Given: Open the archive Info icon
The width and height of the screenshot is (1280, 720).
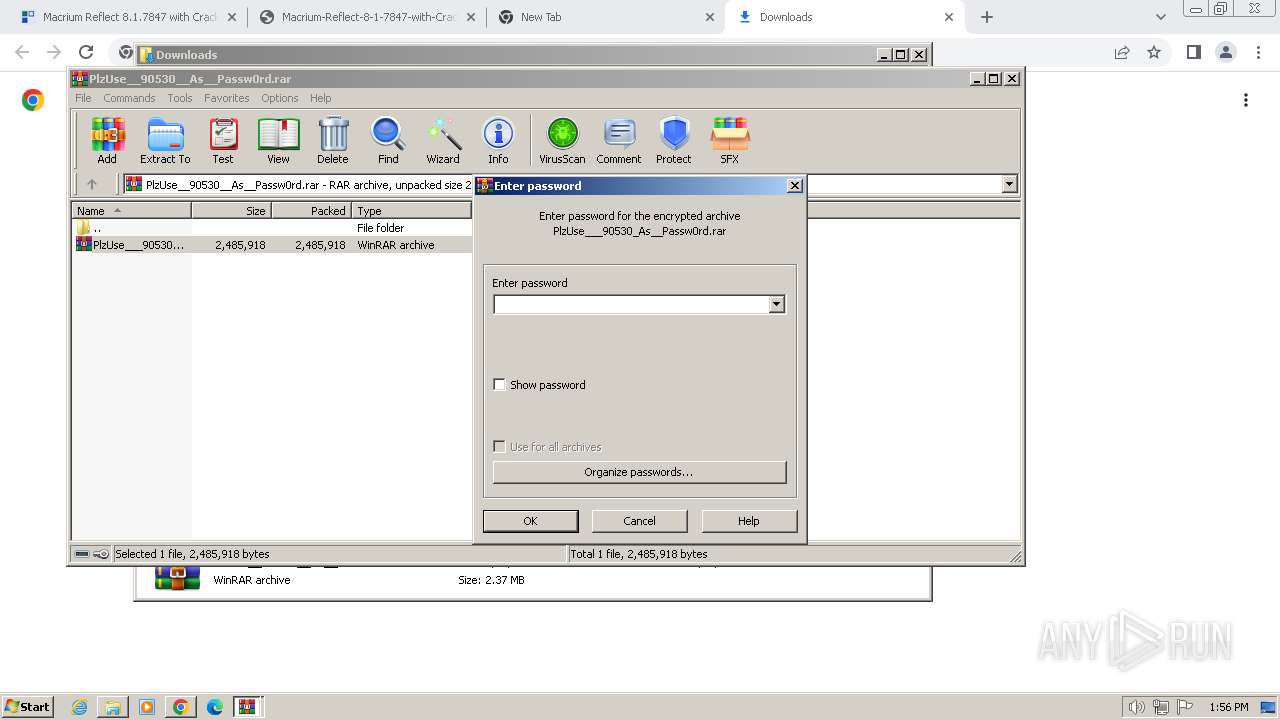Looking at the screenshot, I should click(498, 140).
